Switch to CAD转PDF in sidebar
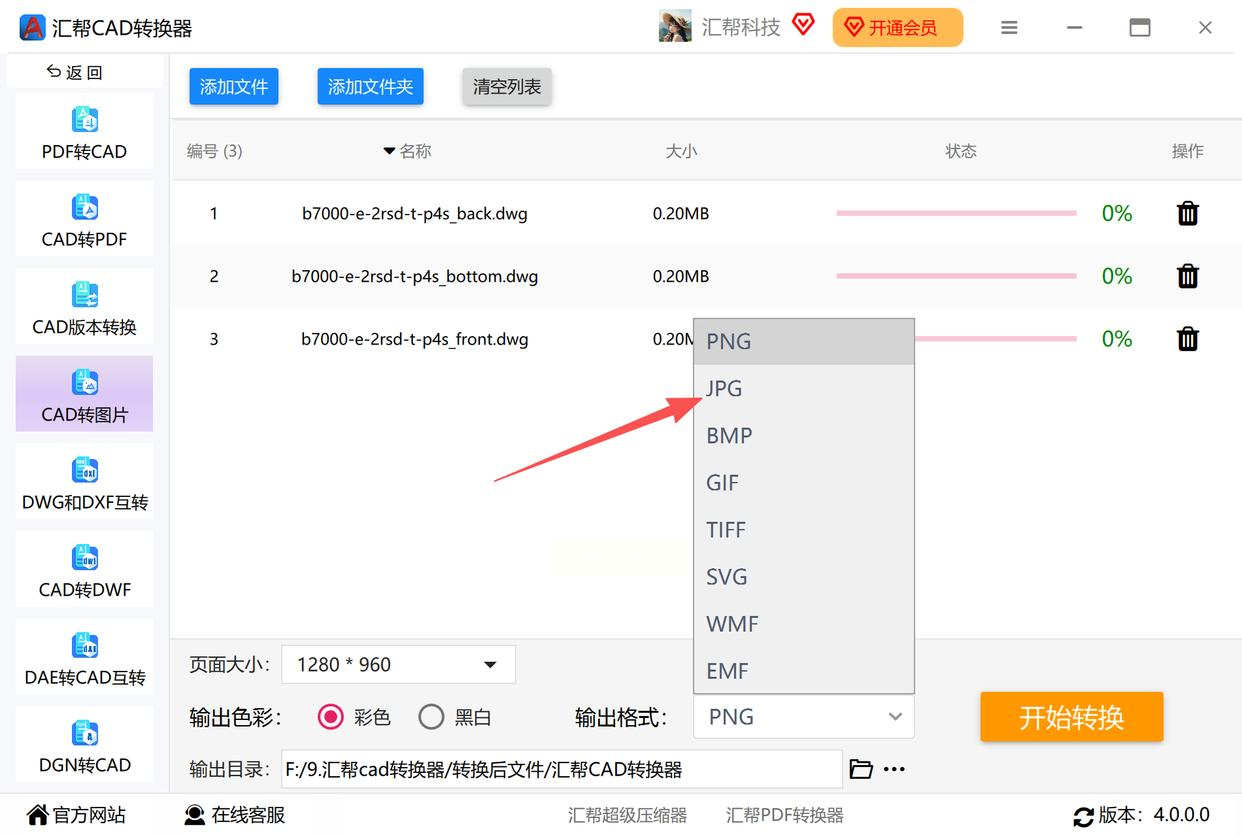 [x=84, y=219]
